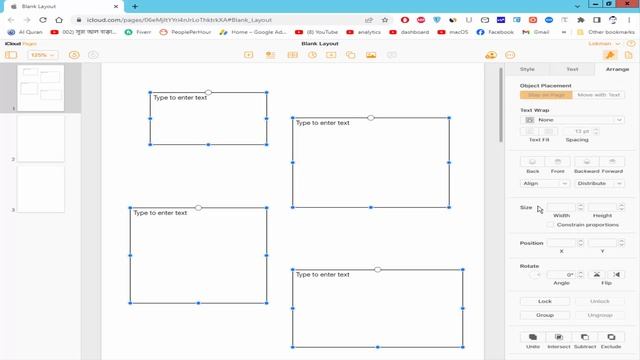Open the Distribute dropdown
The height and width of the screenshot is (360, 640).
(x=599, y=183)
